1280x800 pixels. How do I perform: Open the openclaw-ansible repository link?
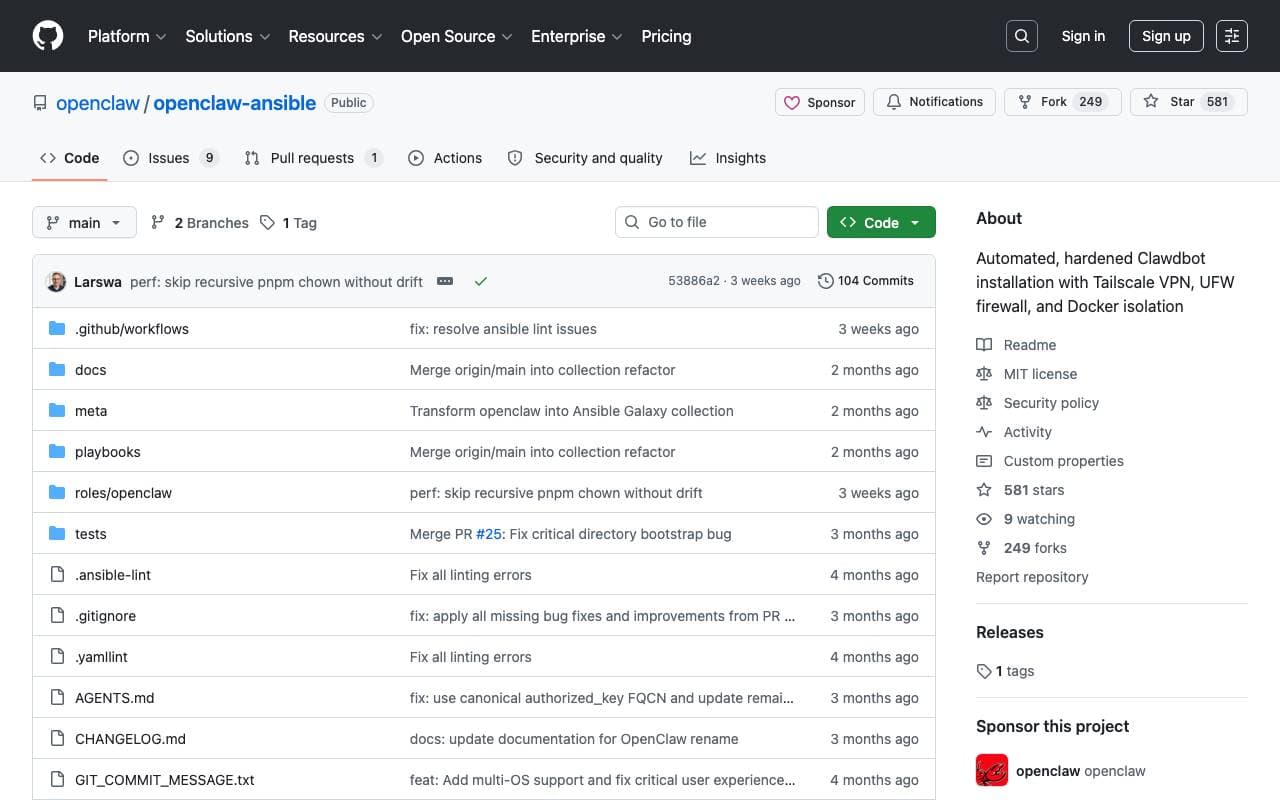pyautogui.click(x=234, y=103)
